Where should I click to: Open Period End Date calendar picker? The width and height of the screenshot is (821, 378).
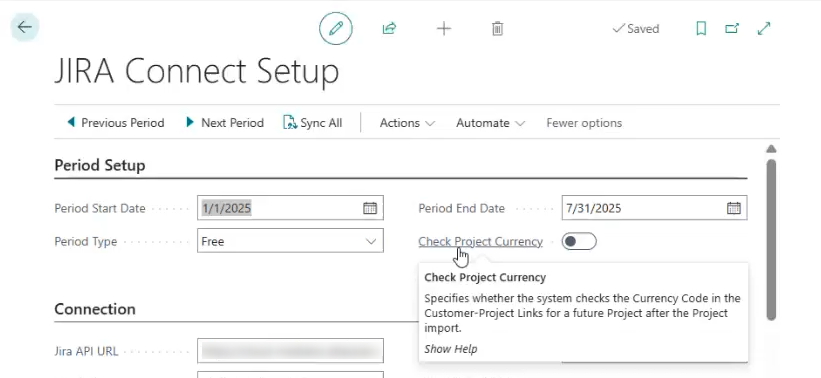(734, 208)
